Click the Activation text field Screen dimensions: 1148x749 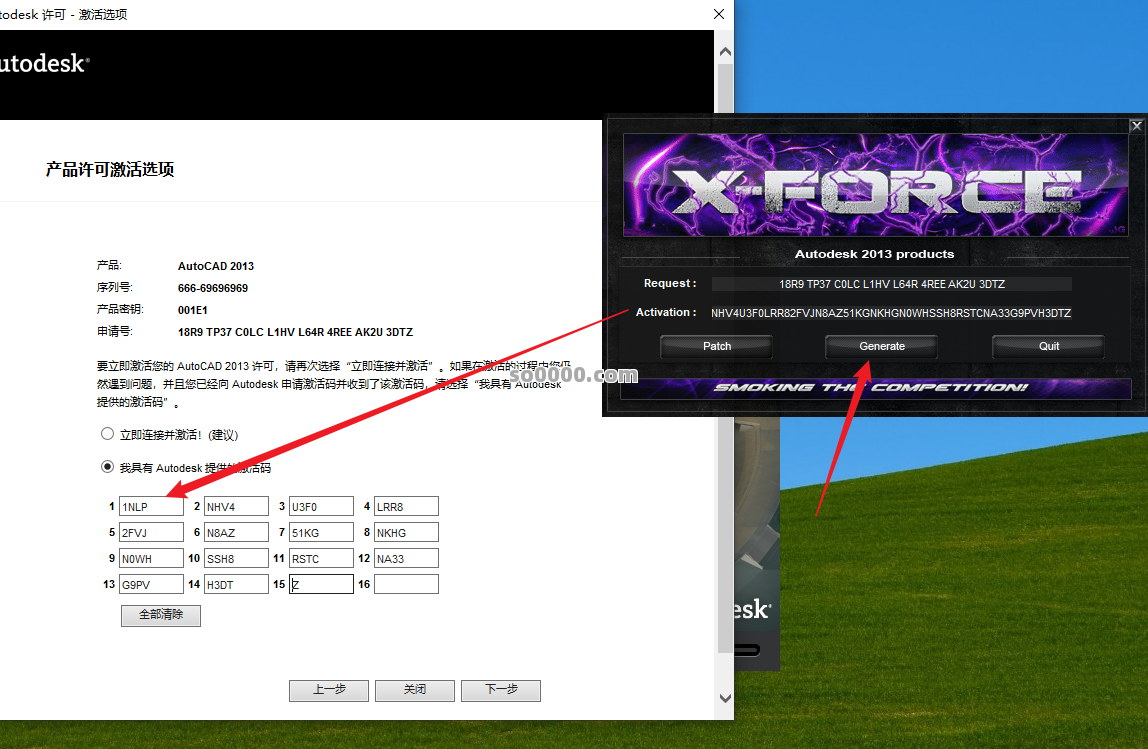point(890,313)
